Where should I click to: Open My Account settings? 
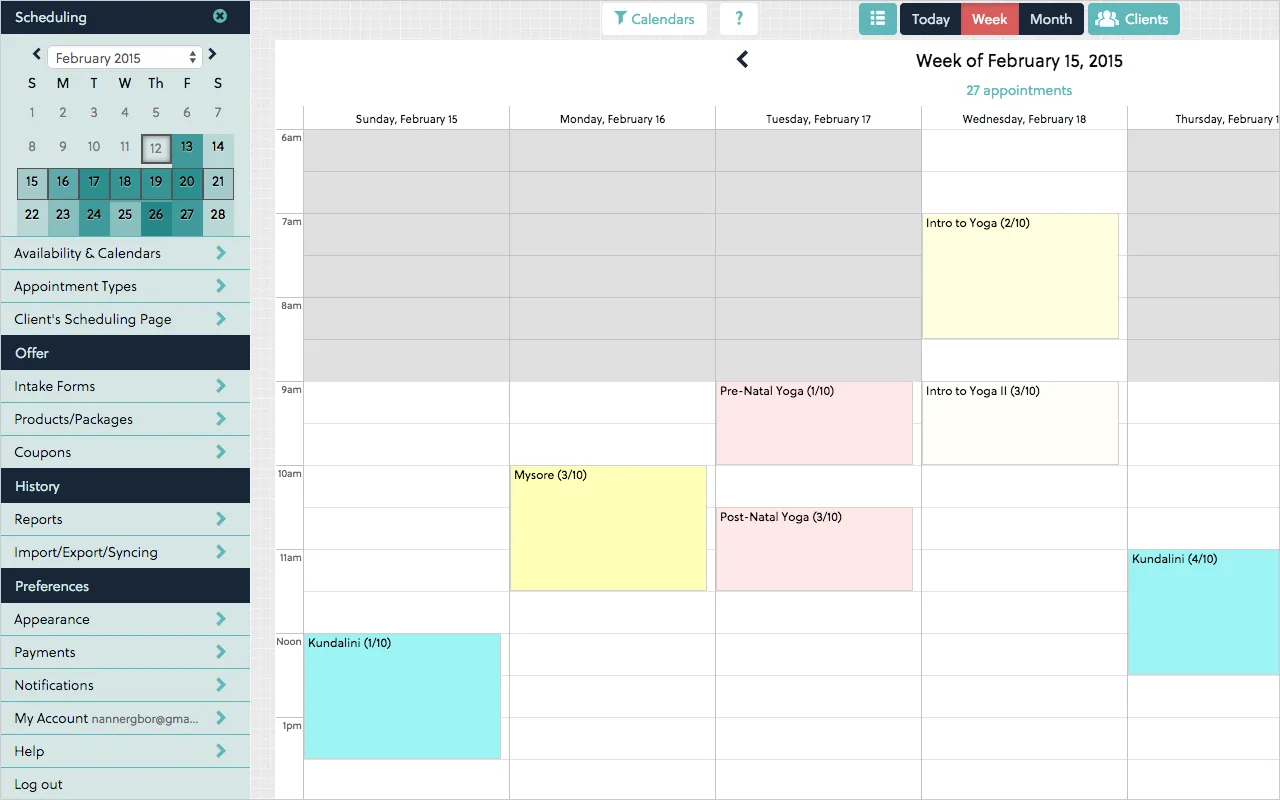[125, 718]
